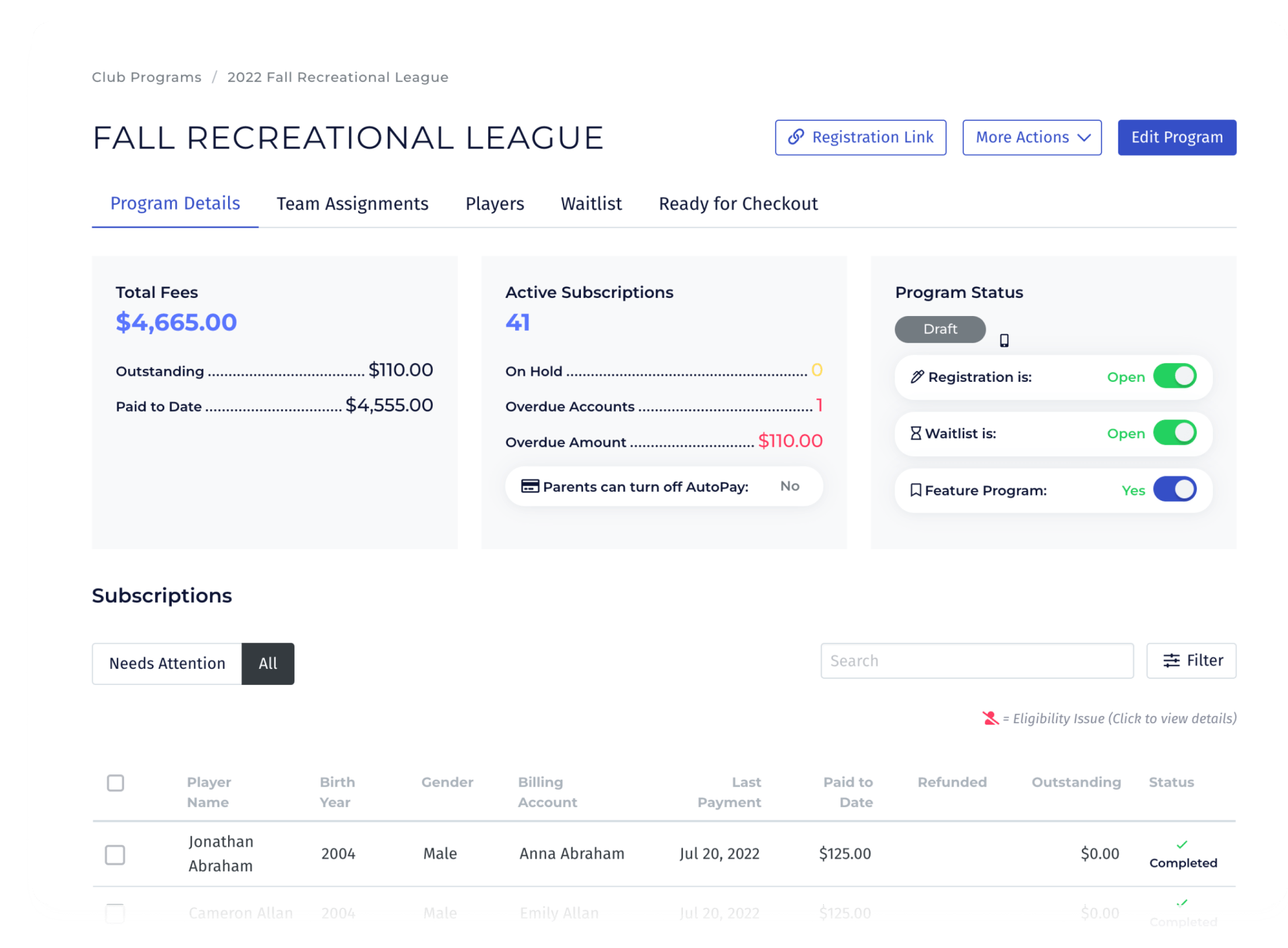Click the credit card icon beside AutoPay
This screenshot has width=1288, height=948.
(x=530, y=486)
